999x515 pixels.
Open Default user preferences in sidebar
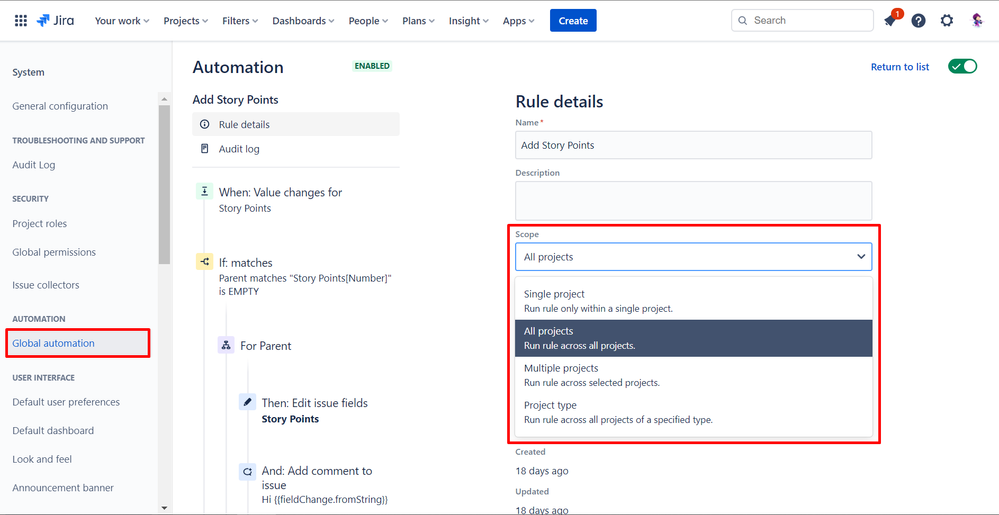tap(66, 402)
